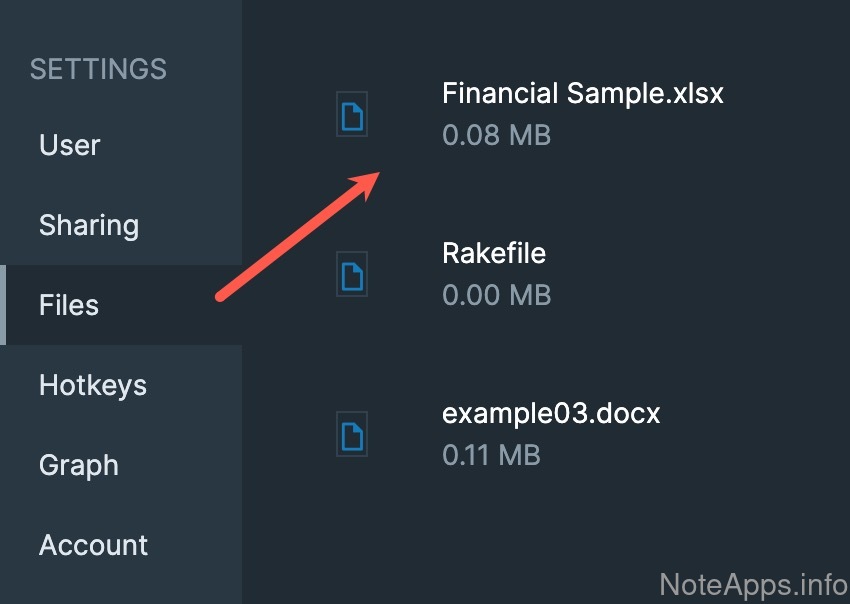Open the Financial Sample.xlsx file name
Image resolution: width=850 pixels, height=604 pixels.
(582, 94)
